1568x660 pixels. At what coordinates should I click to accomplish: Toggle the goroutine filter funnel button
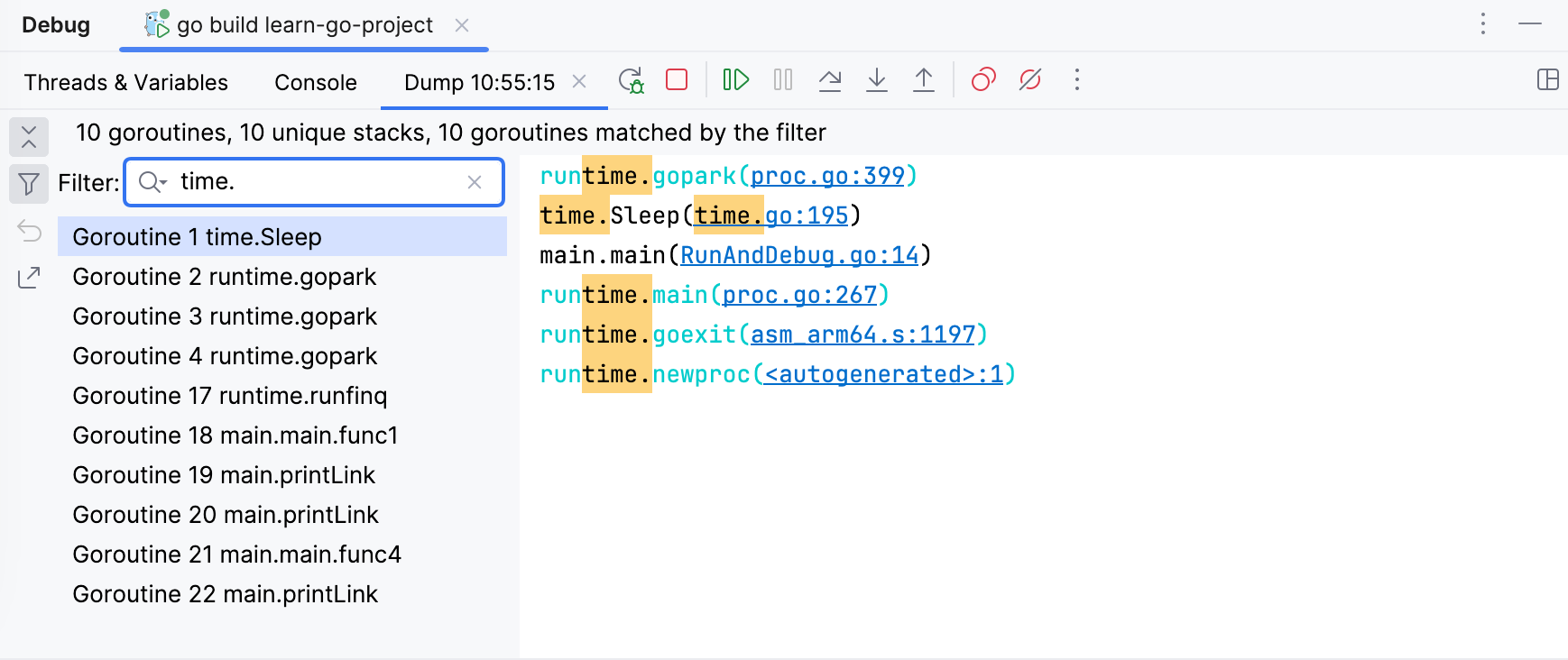tap(29, 184)
